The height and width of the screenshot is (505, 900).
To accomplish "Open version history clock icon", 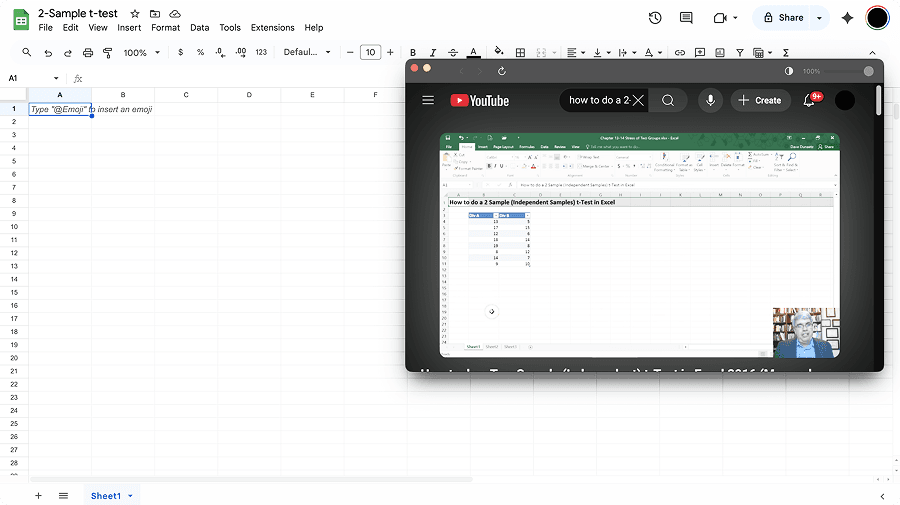I will tap(655, 18).
